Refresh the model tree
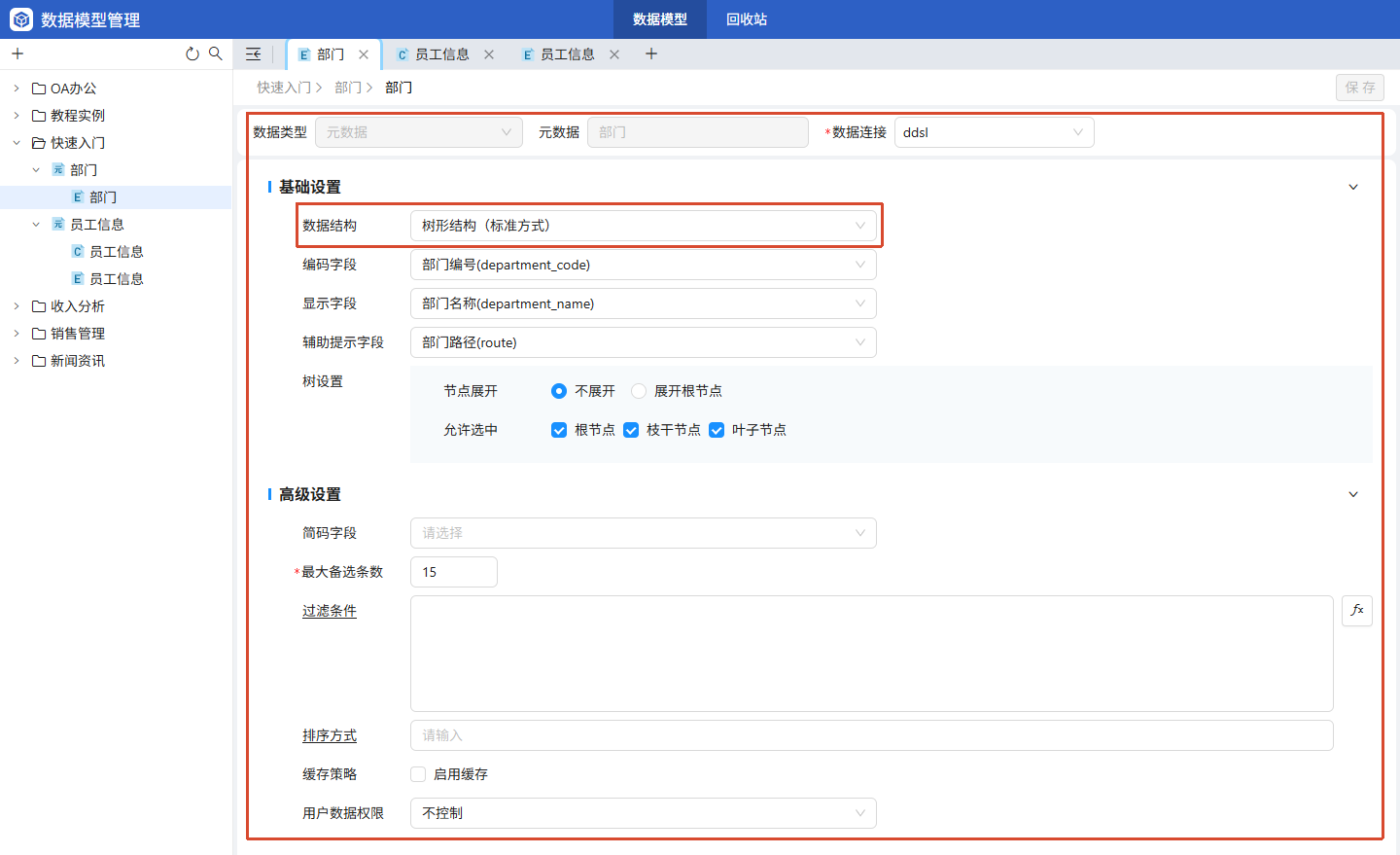1400x855 pixels. click(192, 53)
